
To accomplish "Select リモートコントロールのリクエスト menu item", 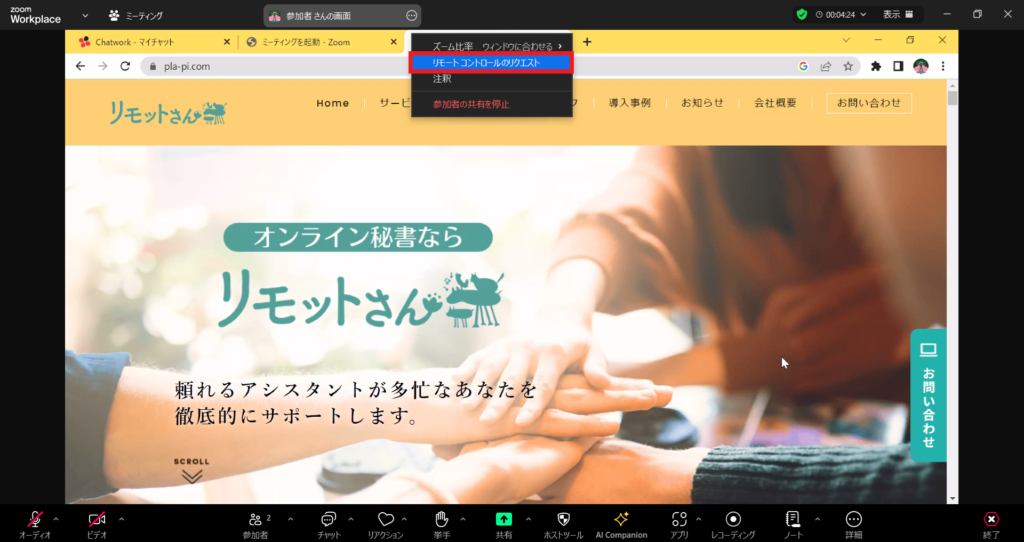I will (x=490, y=62).
